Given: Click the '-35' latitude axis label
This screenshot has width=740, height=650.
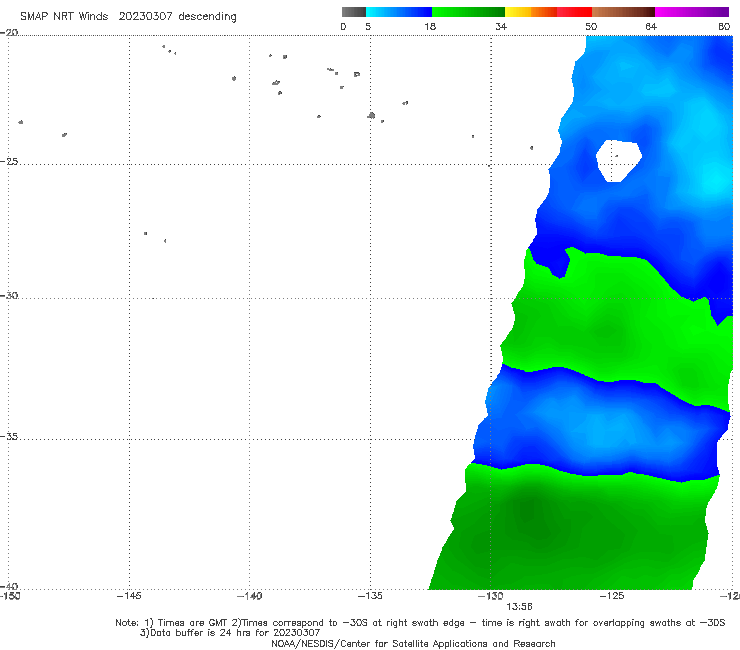Looking at the screenshot, I should [x=9, y=437].
